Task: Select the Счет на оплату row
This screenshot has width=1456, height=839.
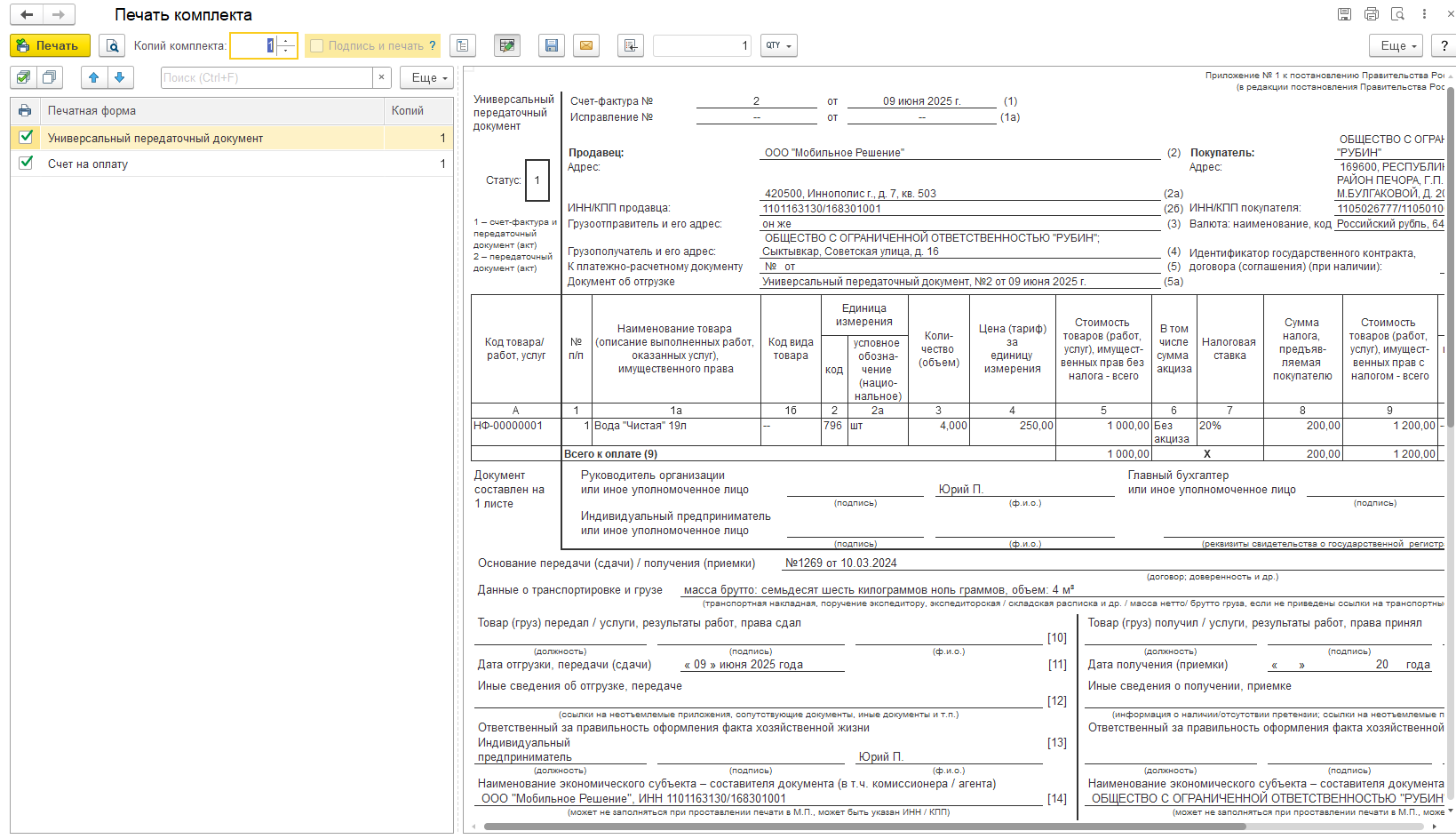Action: (x=232, y=164)
